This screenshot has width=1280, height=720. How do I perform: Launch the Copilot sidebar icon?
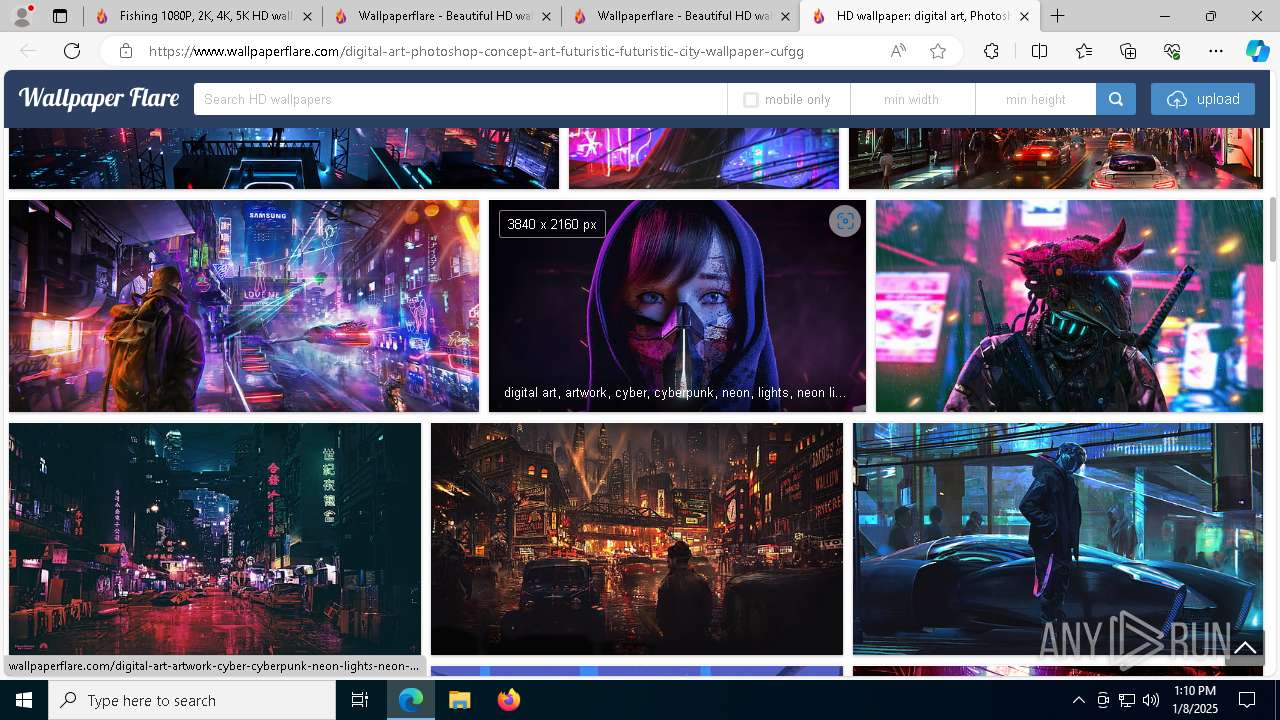click(x=1257, y=51)
